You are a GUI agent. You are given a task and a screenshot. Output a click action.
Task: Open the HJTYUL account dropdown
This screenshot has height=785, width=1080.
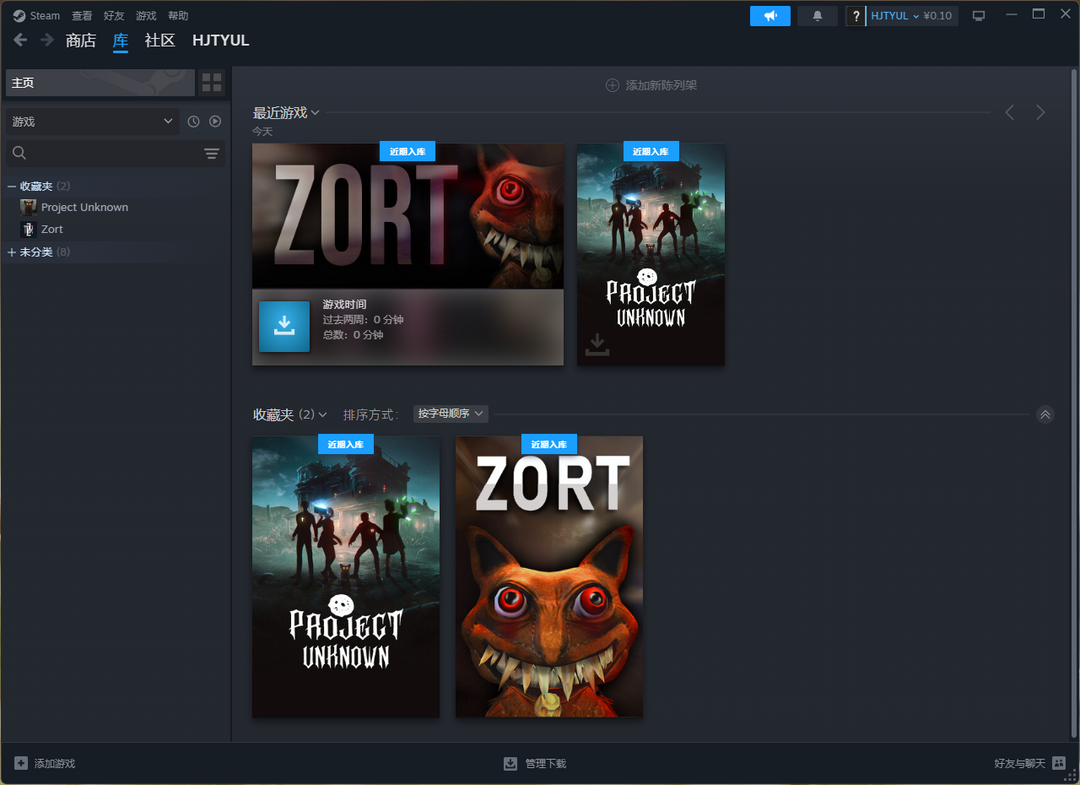click(x=894, y=16)
